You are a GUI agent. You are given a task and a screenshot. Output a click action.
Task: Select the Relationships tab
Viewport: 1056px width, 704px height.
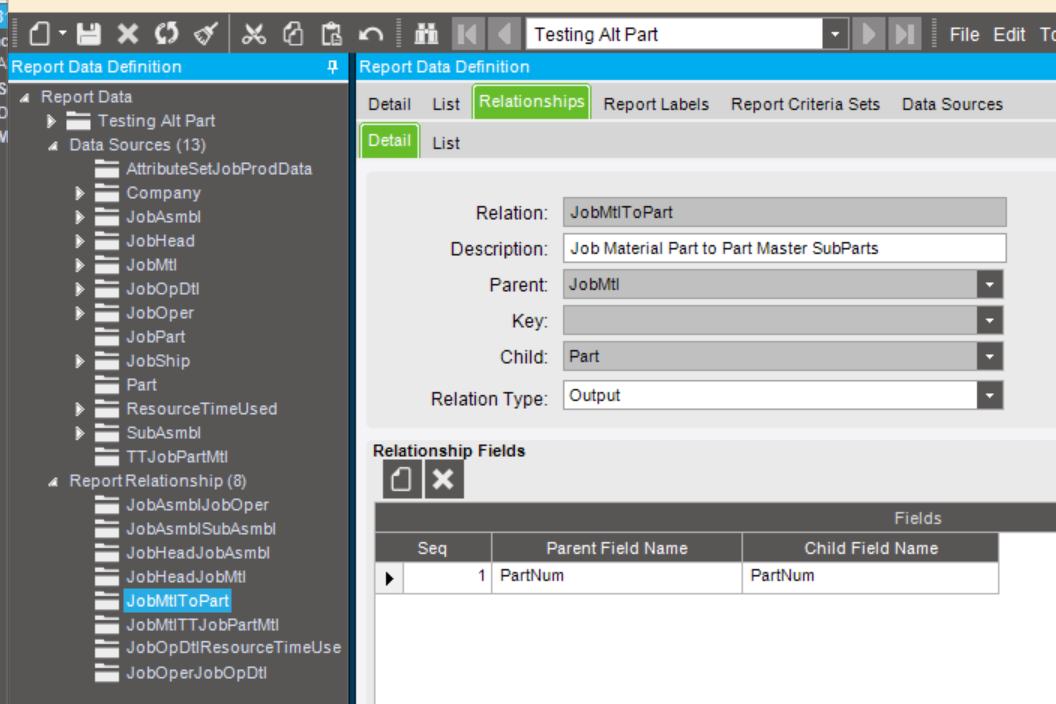(x=531, y=102)
